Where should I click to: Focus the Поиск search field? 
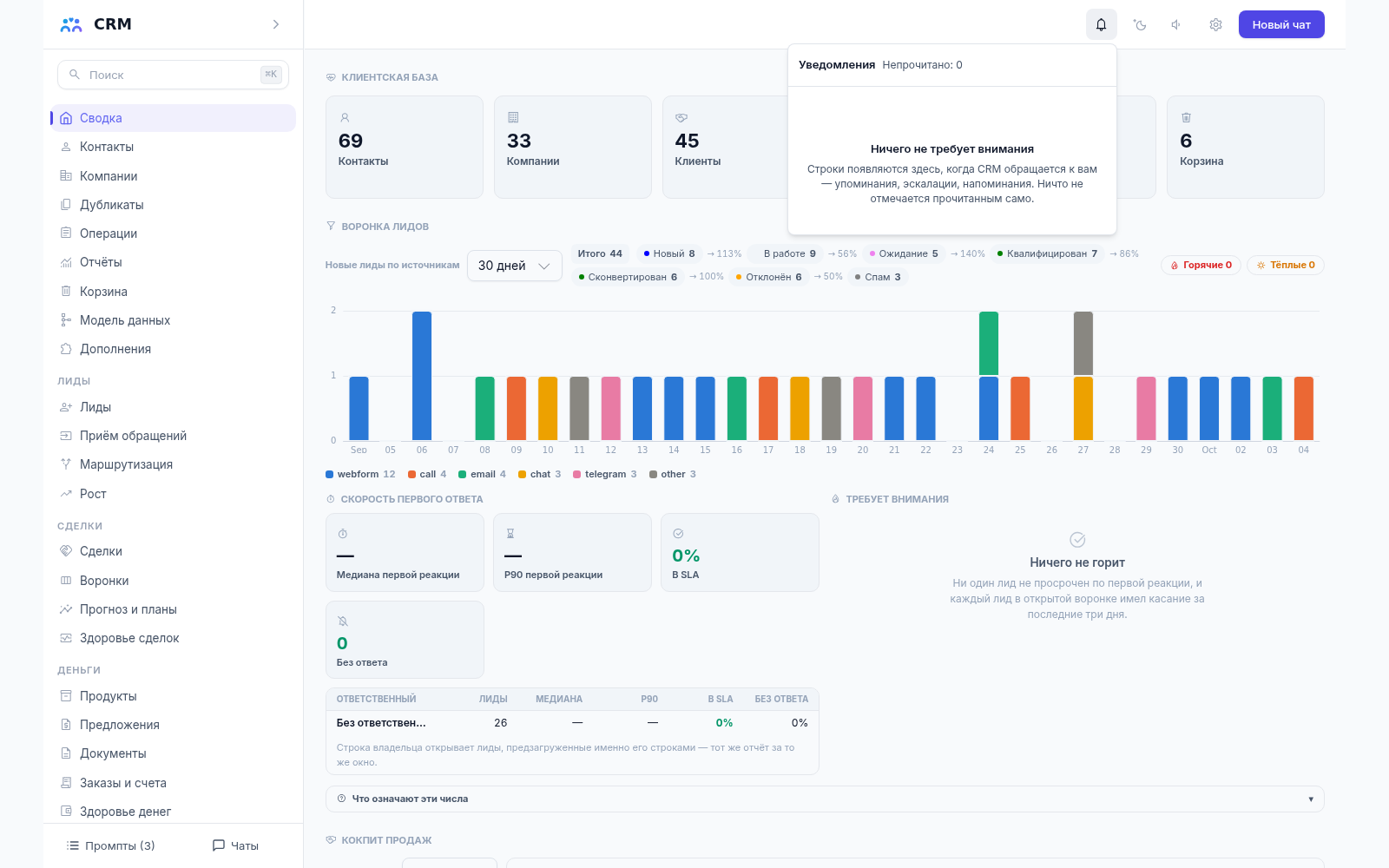tap(174, 75)
